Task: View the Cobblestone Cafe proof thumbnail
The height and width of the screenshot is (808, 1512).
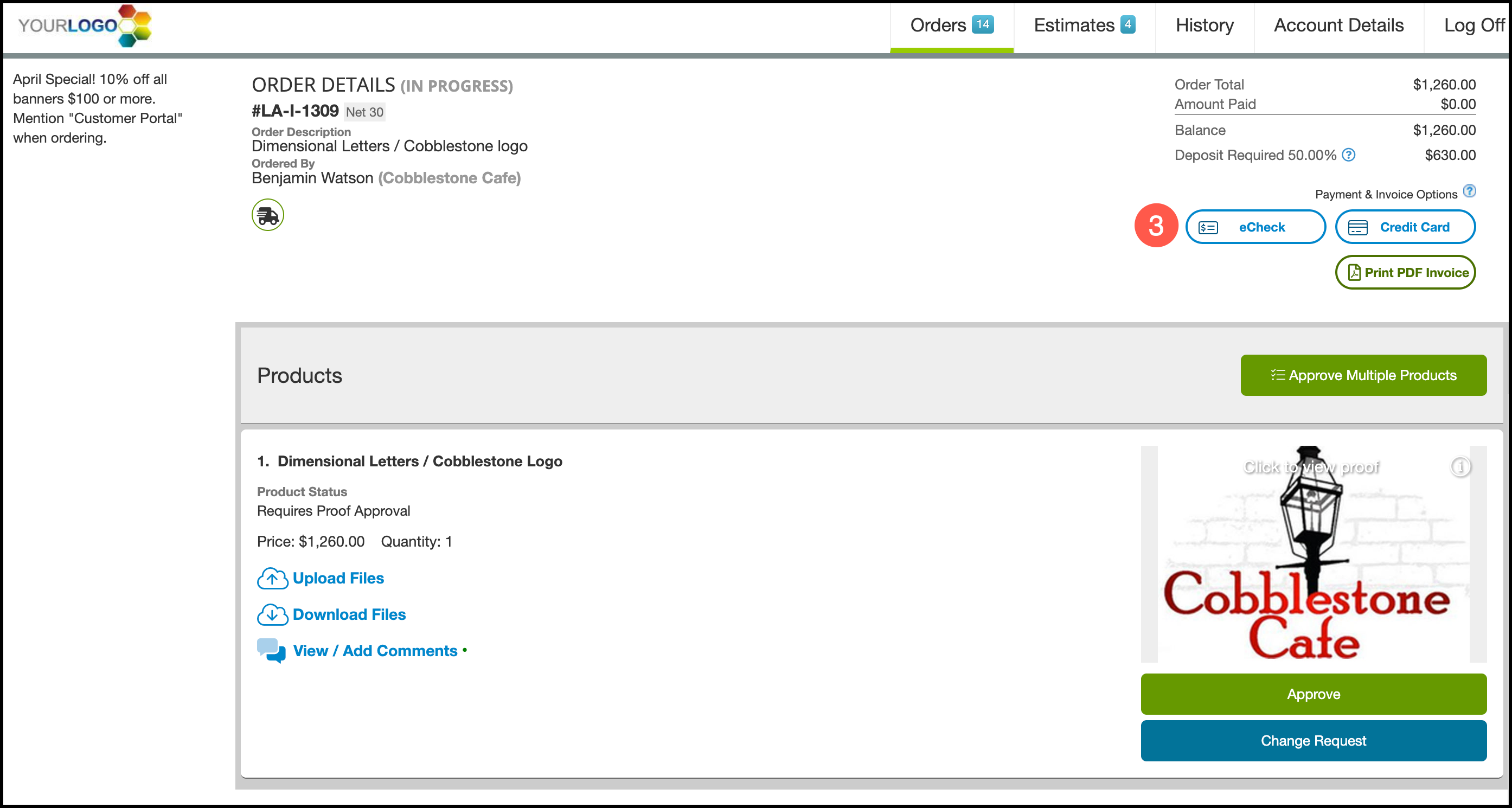Action: [1313, 563]
